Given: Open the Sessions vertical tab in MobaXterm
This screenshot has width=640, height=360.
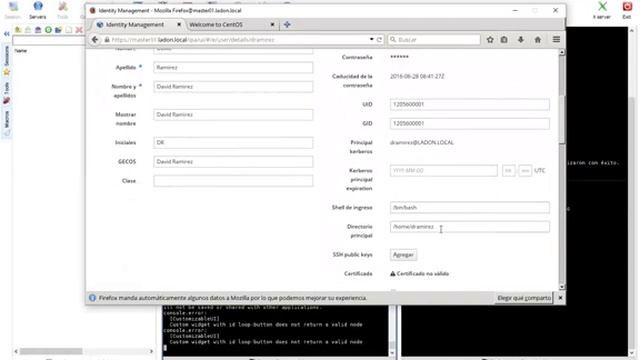Looking at the screenshot, I should (x=6, y=56).
